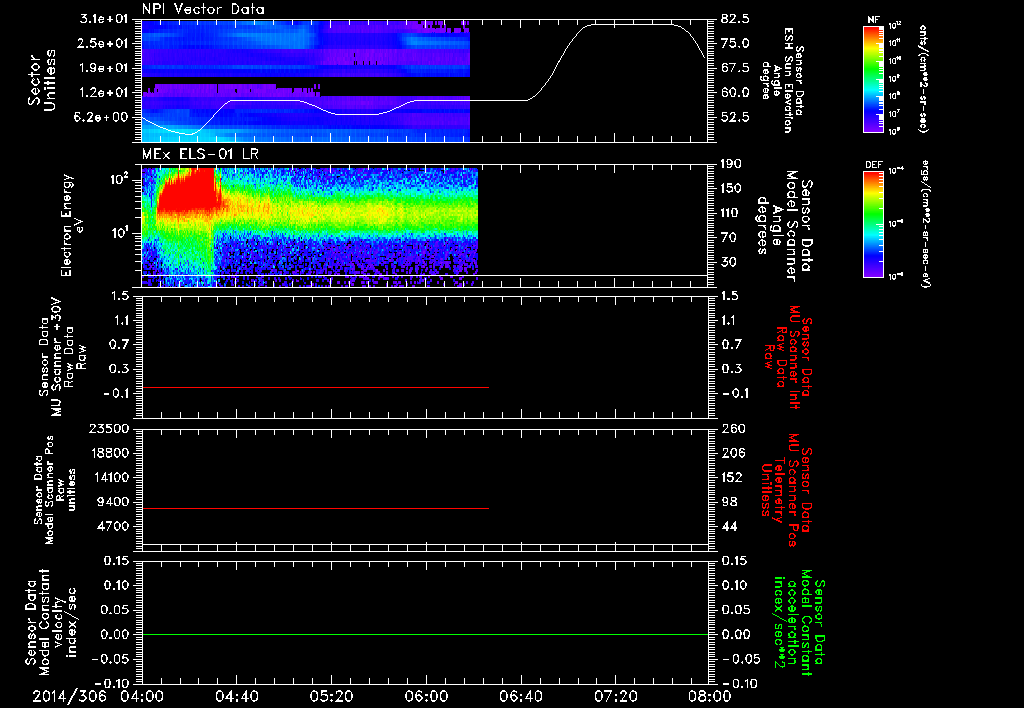Click the white Sun elevation angle curve plateau
1024x708 pixels.
[632, 25]
